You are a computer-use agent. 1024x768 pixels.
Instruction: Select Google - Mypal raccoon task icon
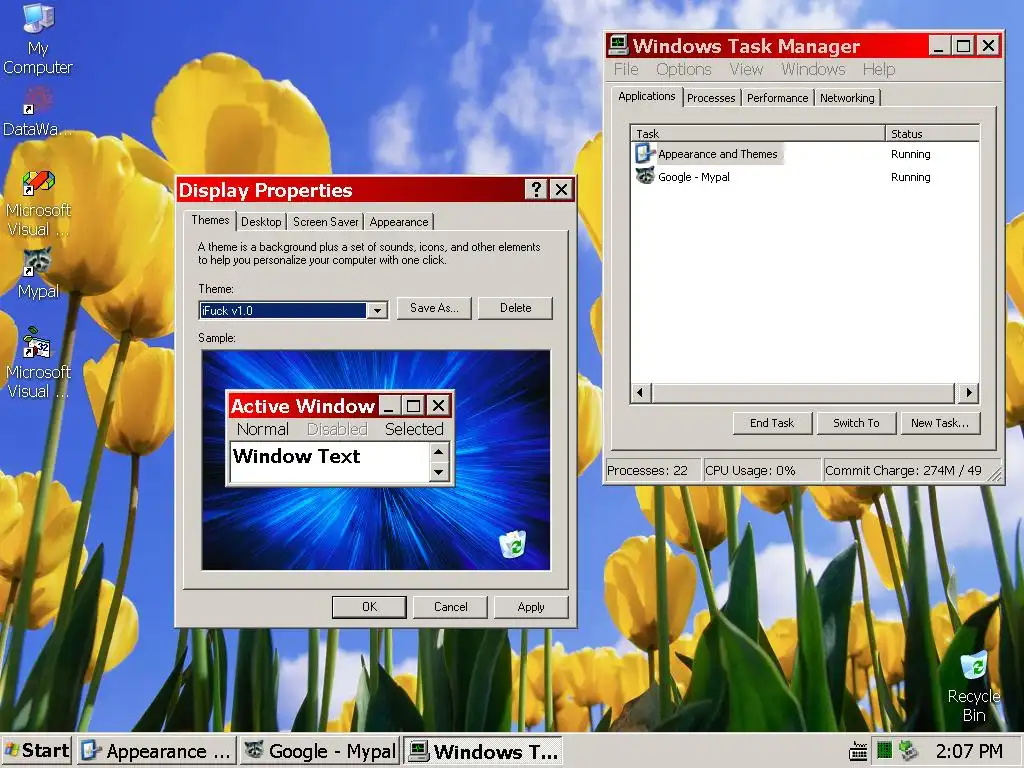click(645, 176)
